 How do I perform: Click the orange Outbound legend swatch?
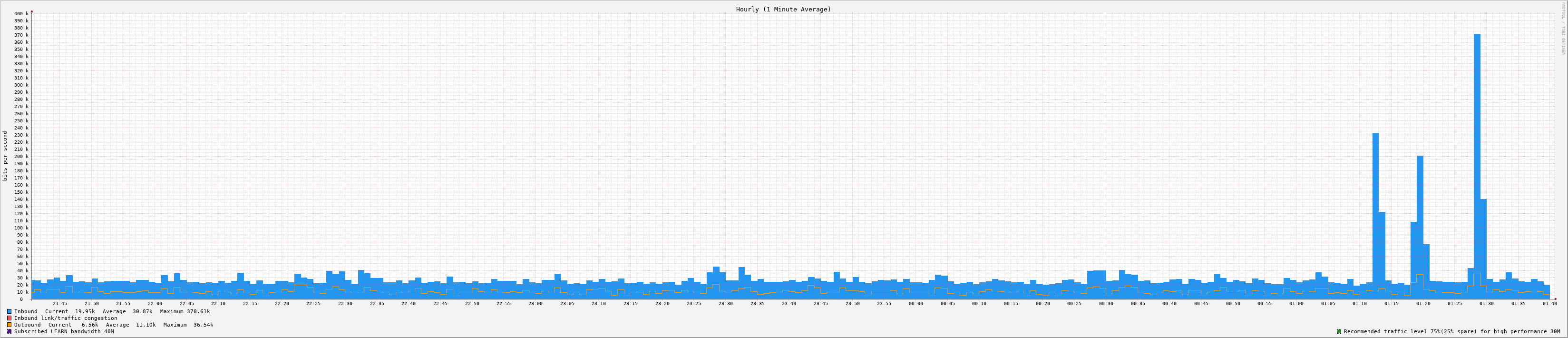(9, 325)
